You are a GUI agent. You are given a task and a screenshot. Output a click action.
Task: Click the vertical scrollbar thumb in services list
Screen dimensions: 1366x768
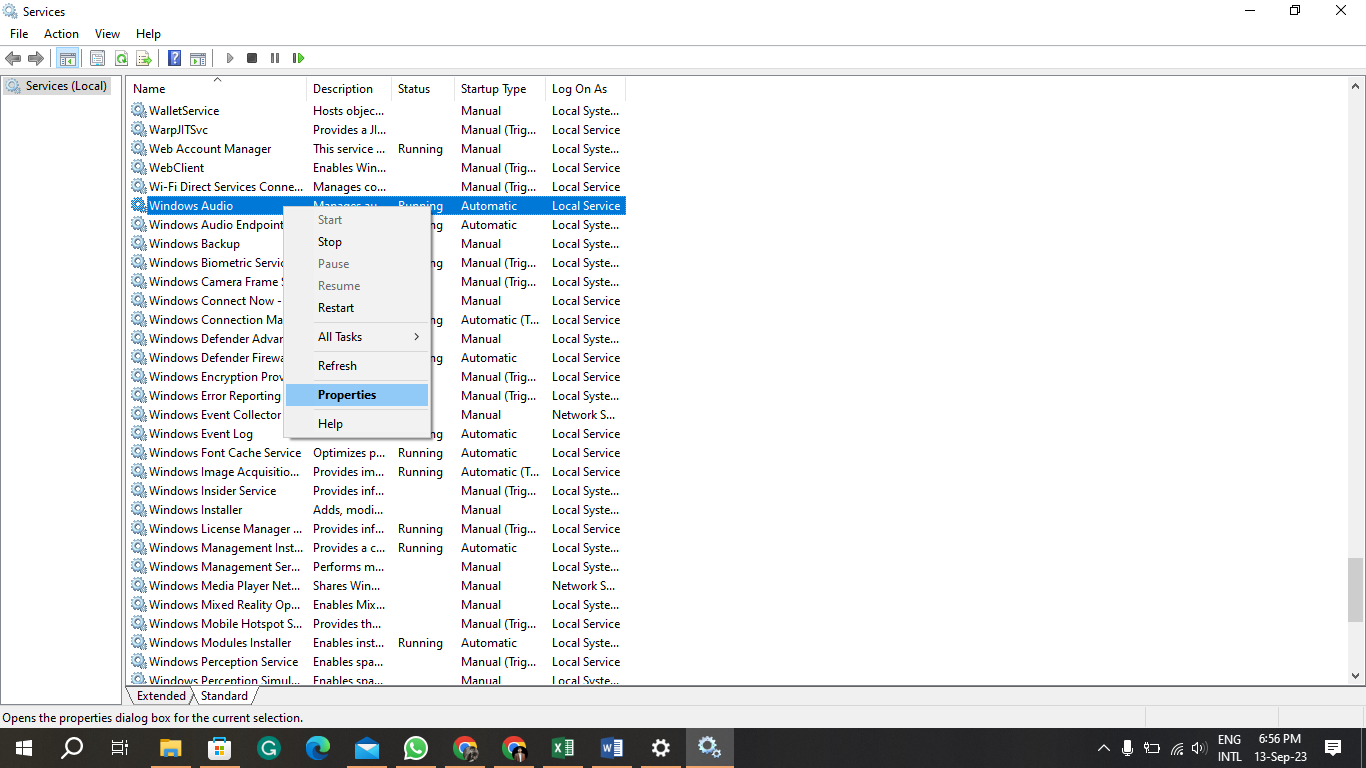coord(1356,591)
